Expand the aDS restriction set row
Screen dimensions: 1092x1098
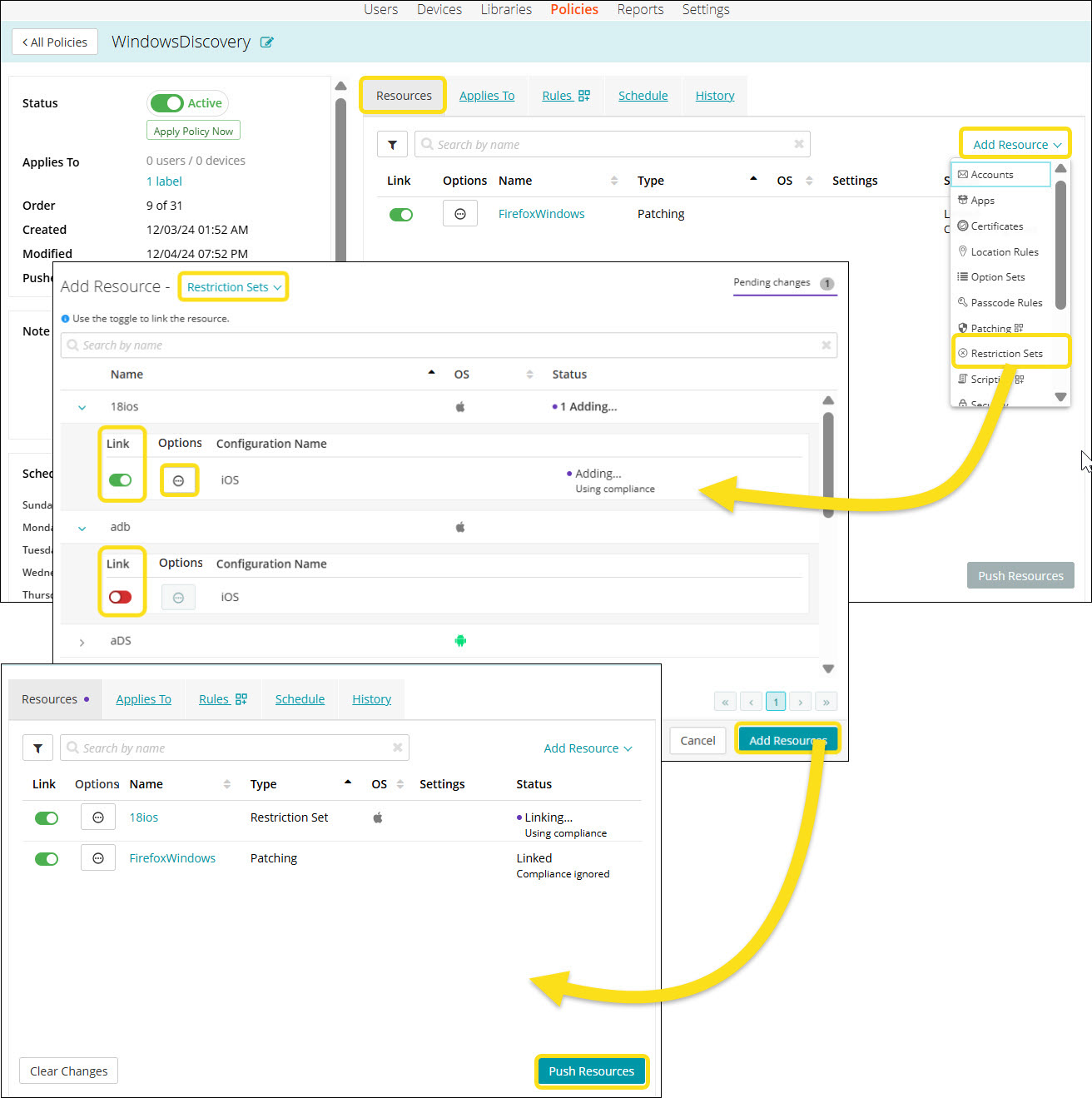[x=82, y=642]
